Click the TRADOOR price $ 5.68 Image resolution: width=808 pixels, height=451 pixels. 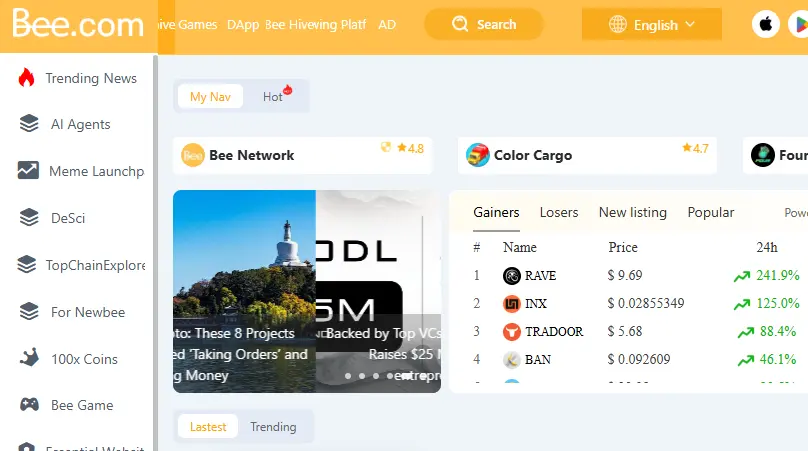pyautogui.click(x=625, y=331)
